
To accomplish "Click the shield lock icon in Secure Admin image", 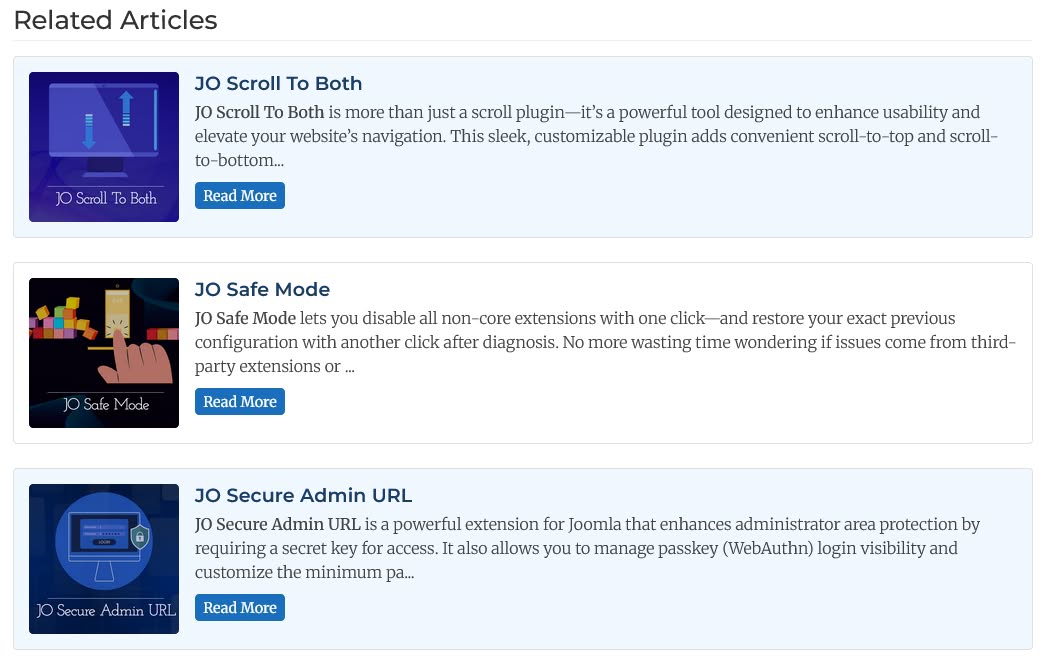I will pyautogui.click(x=141, y=536).
